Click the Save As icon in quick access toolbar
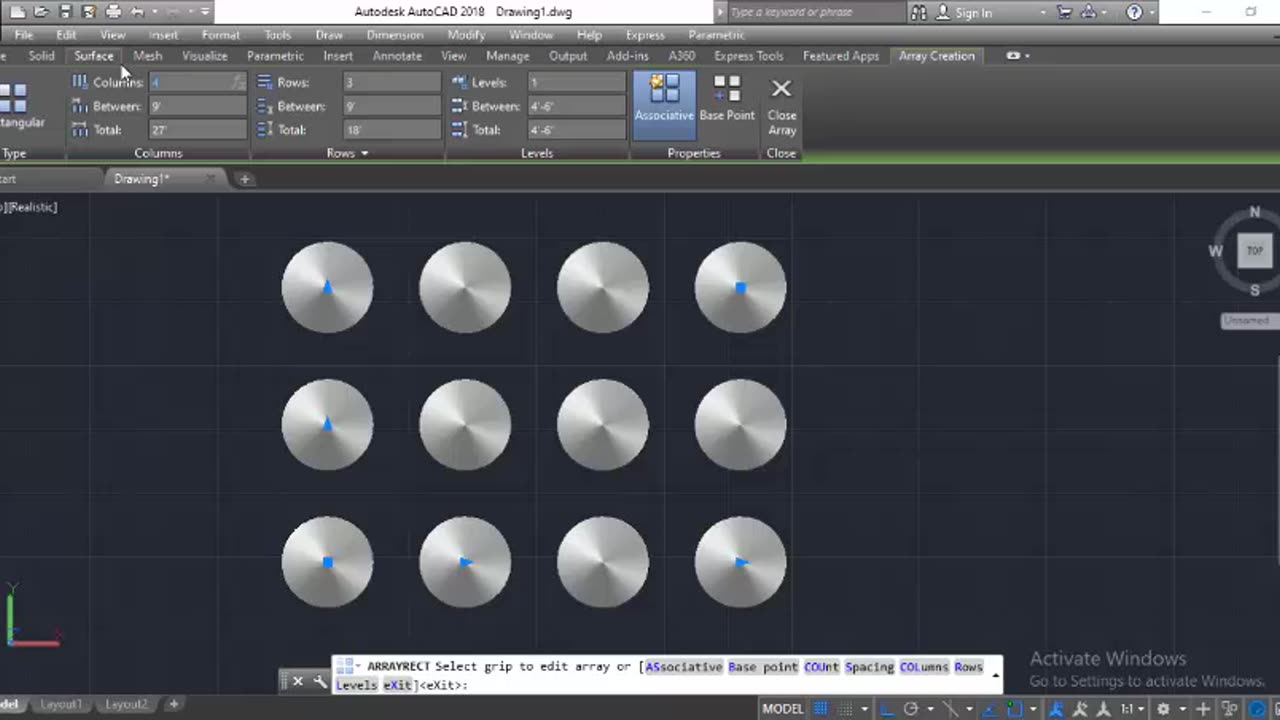This screenshot has width=1280, height=720. [89, 12]
